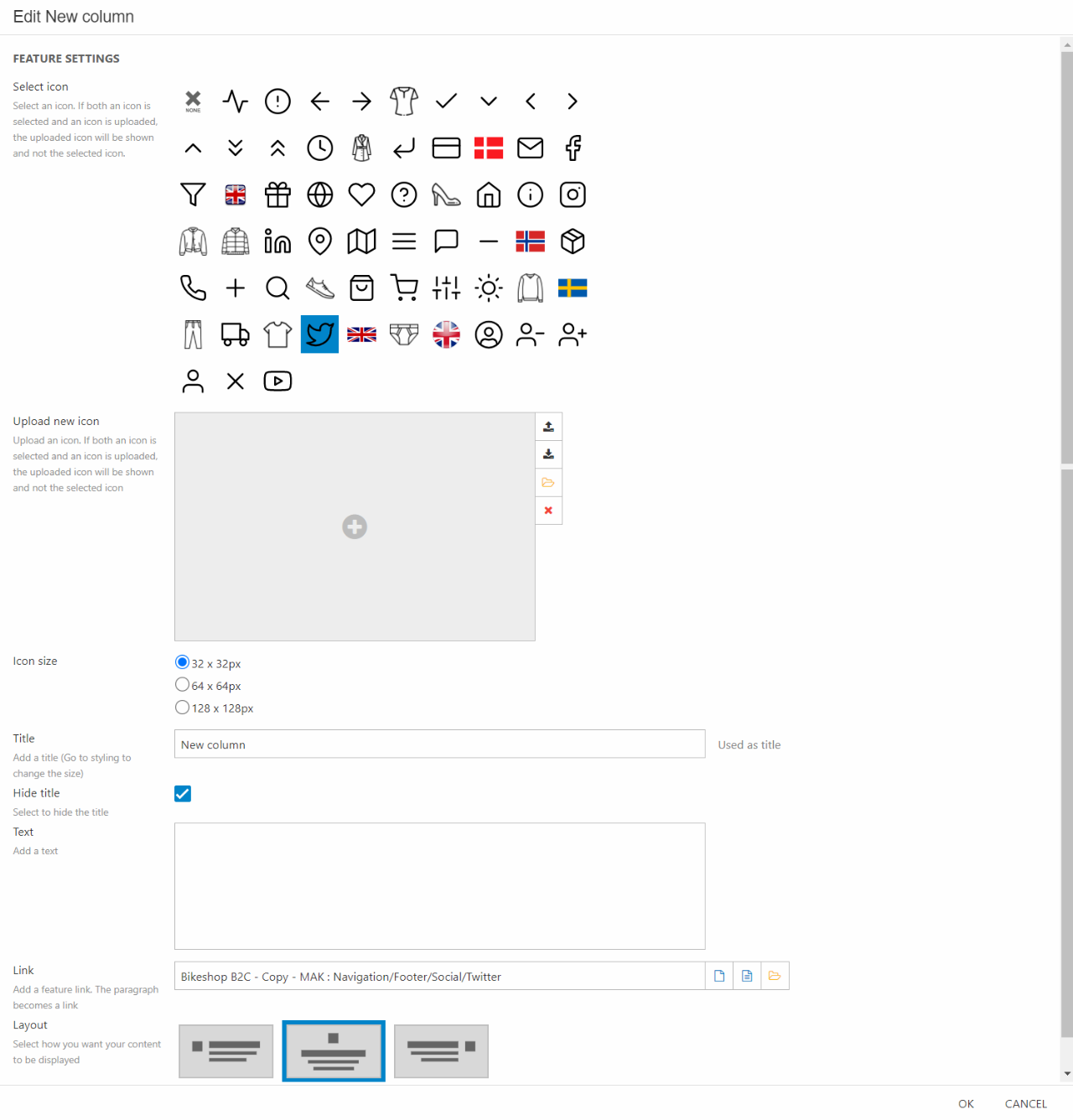Pick the delivery truck icon

click(236, 334)
